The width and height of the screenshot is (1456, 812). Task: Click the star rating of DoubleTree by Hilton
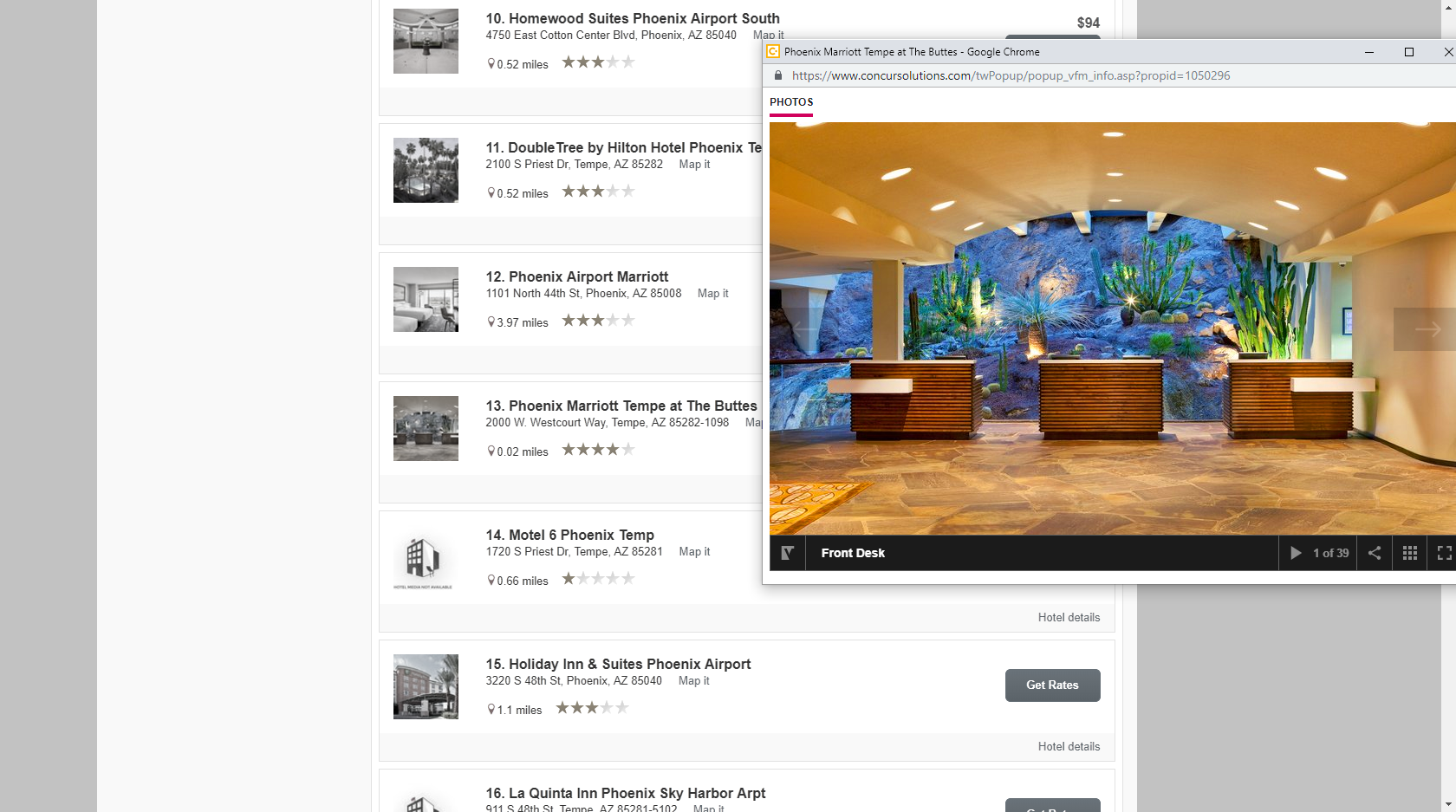(x=598, y=192)
